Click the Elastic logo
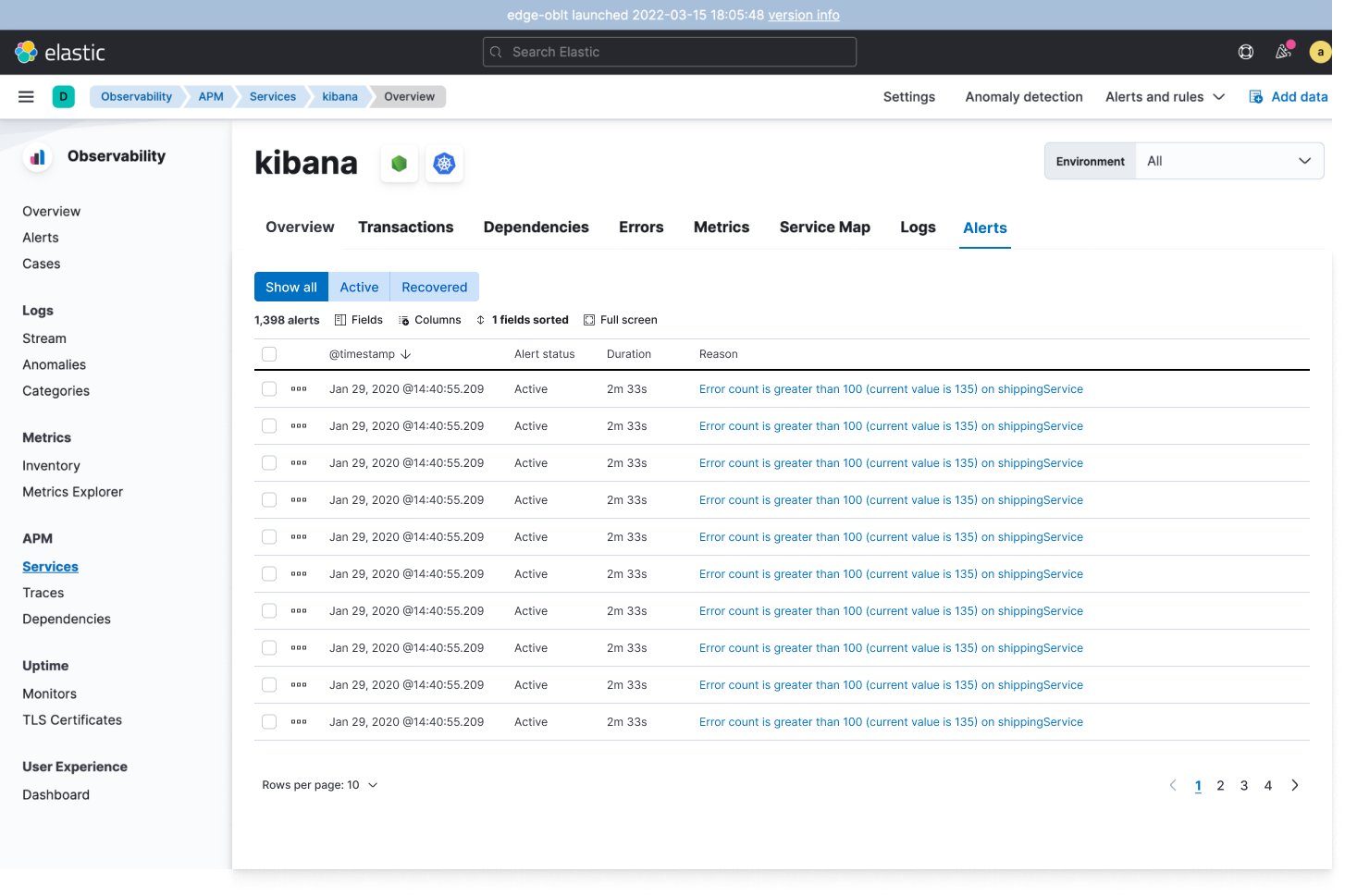Viewport: 1345px width, 896px height. [60, 53]
